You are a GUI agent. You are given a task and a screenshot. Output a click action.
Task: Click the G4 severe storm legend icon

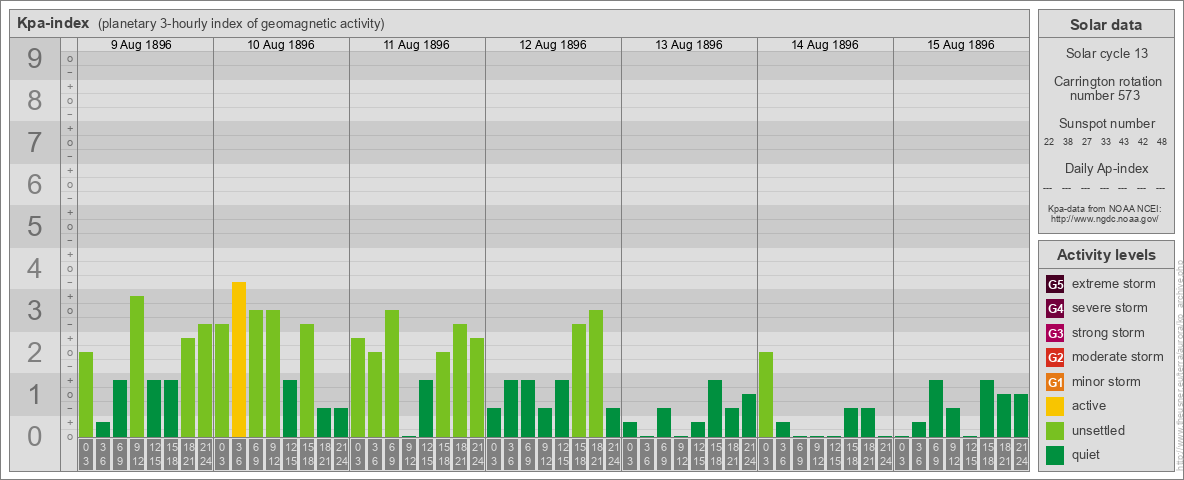(1055, 309)
